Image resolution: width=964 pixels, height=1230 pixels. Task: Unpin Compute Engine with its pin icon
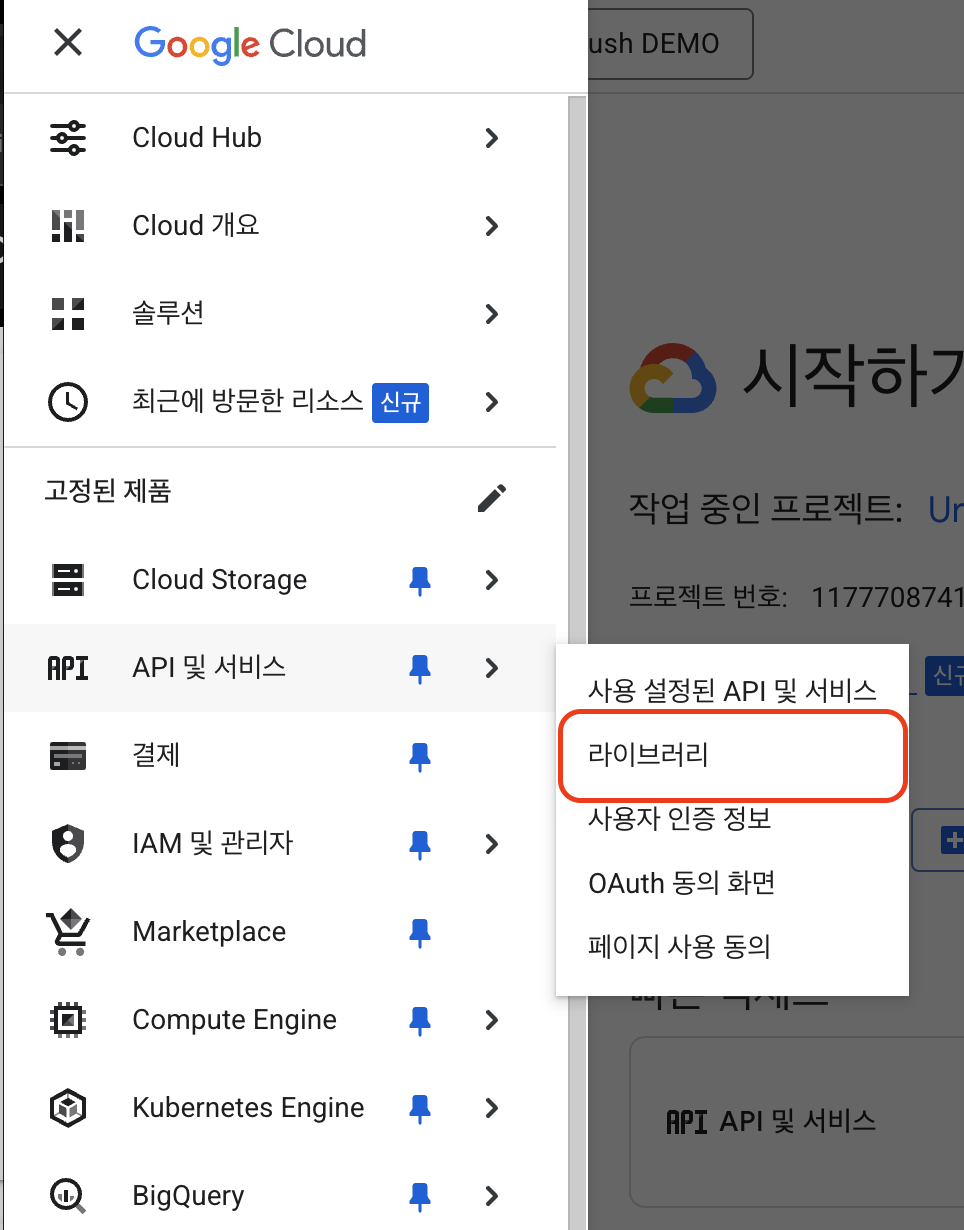(420, 1020)
